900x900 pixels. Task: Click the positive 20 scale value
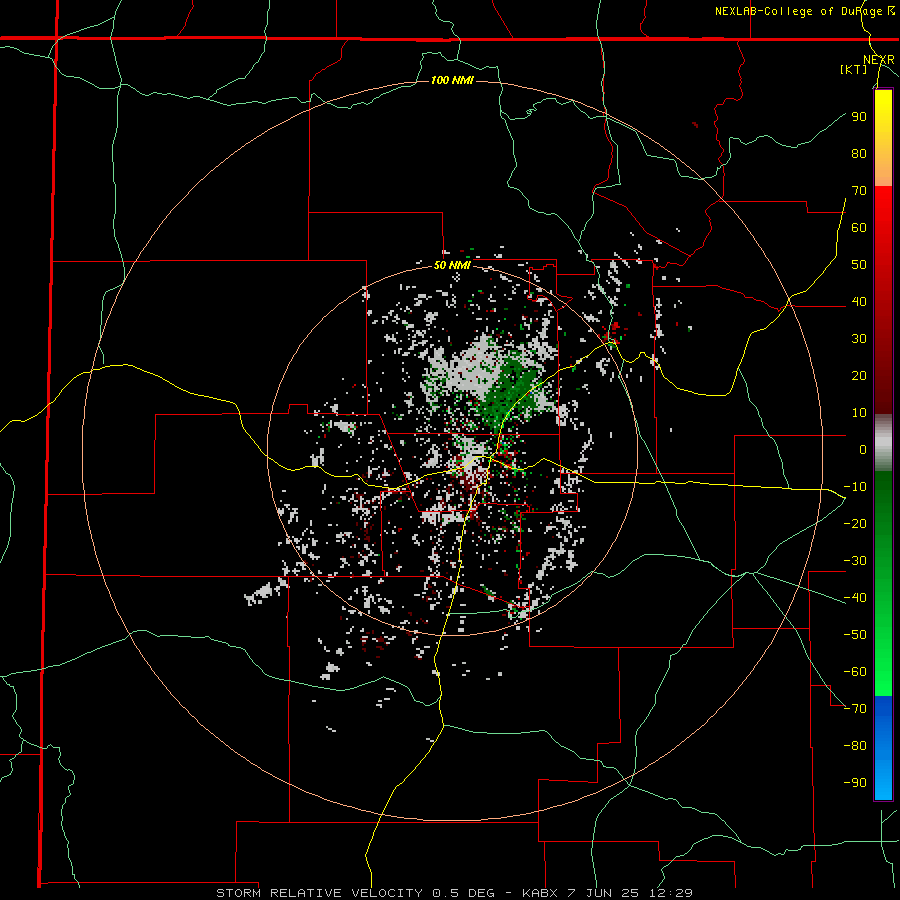pos(859,376)
